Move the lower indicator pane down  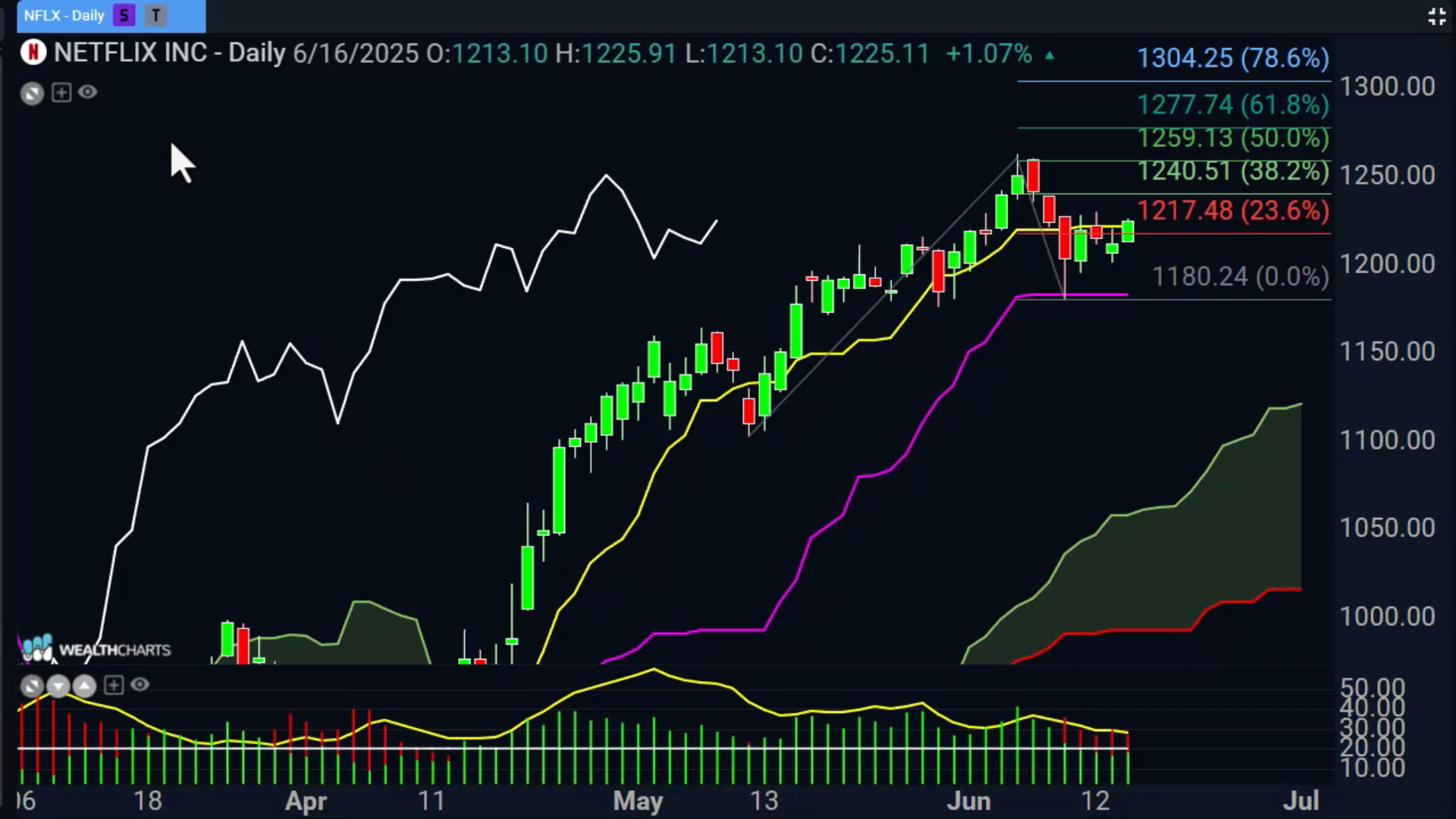pyautogui.click(x=58, y=686)
